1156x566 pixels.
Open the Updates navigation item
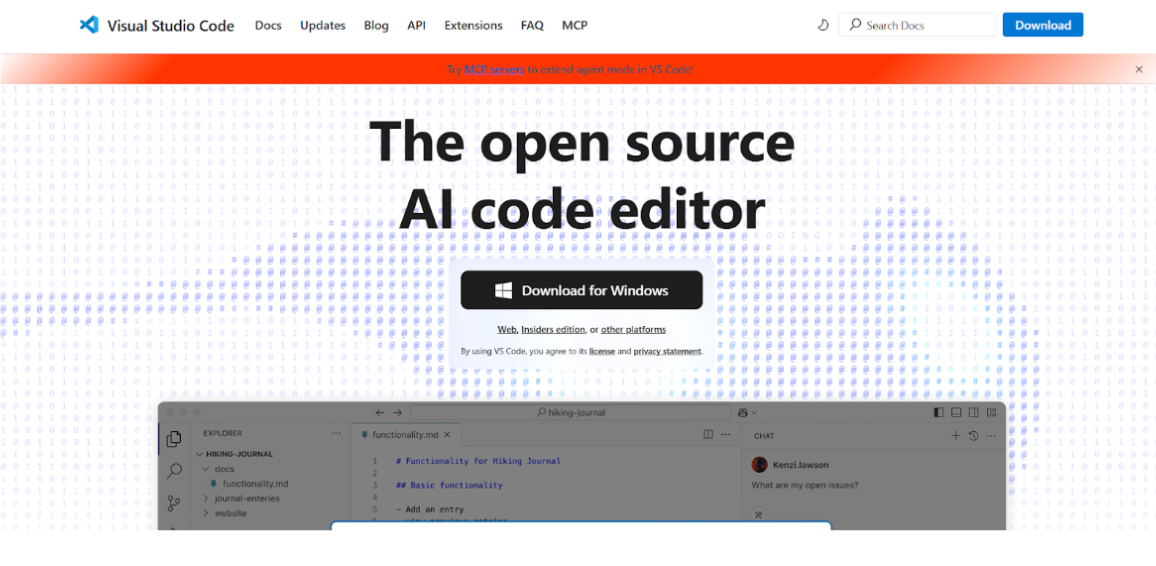pos(323,25)
